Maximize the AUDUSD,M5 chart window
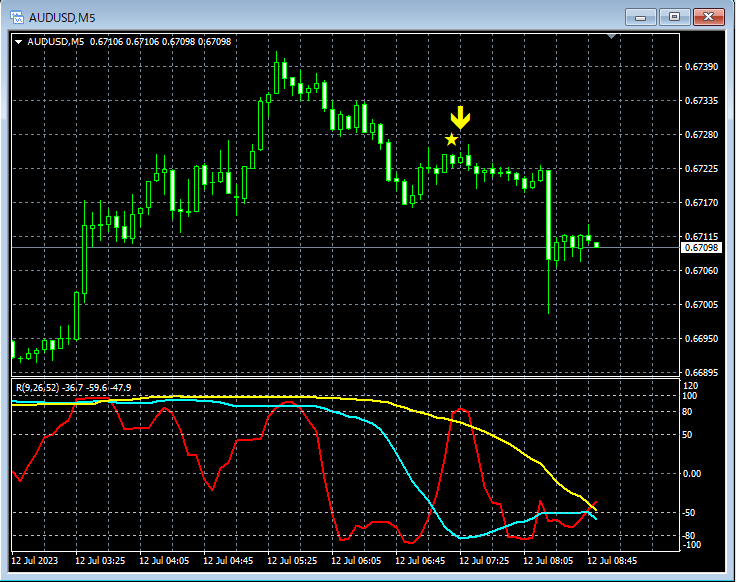The image size is (737, 582). 674,17
